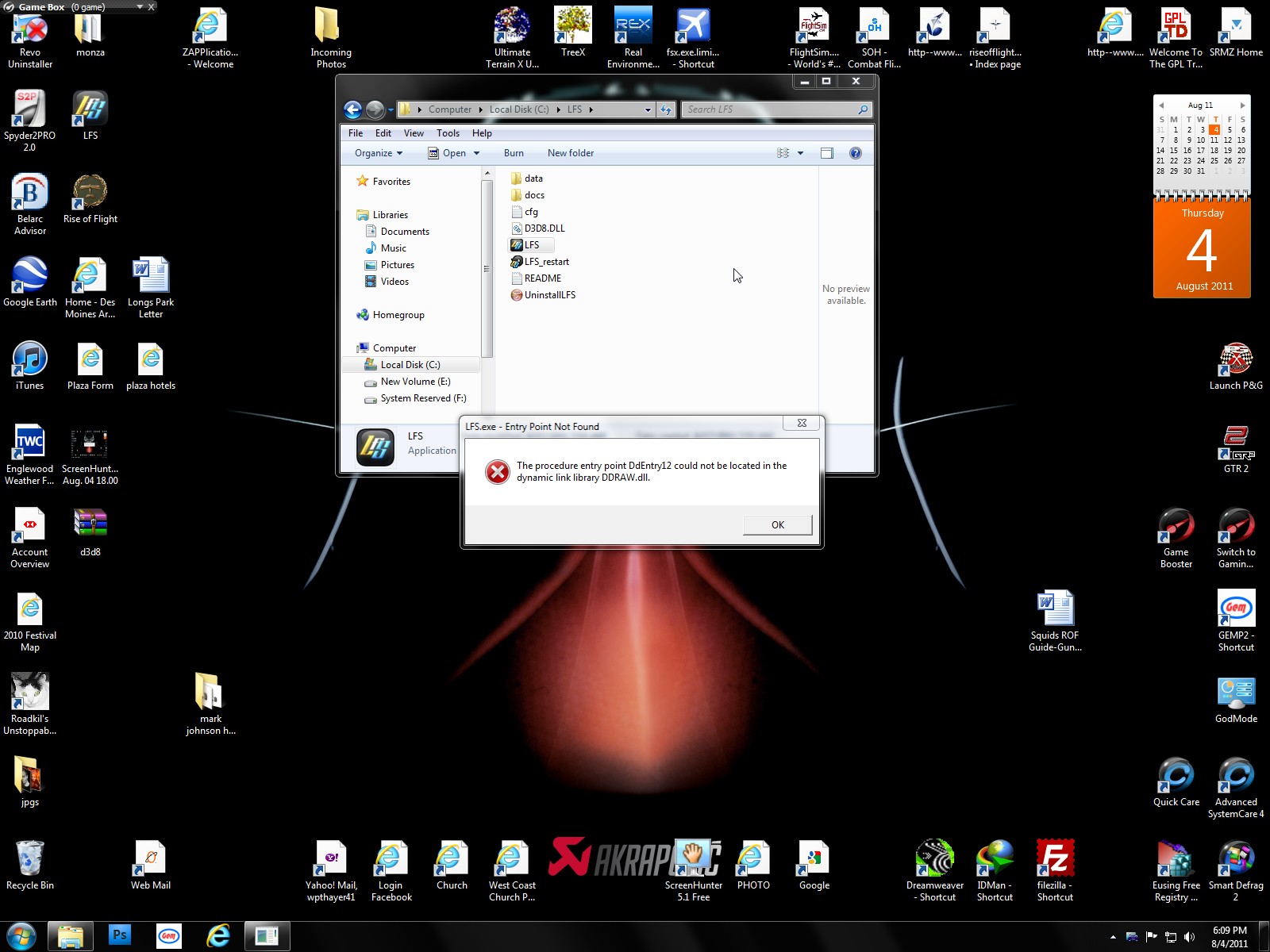Viewport: 1270px width, 952px height.
Task: Expand the address bar history dropdown
Action: pos(648,109)
